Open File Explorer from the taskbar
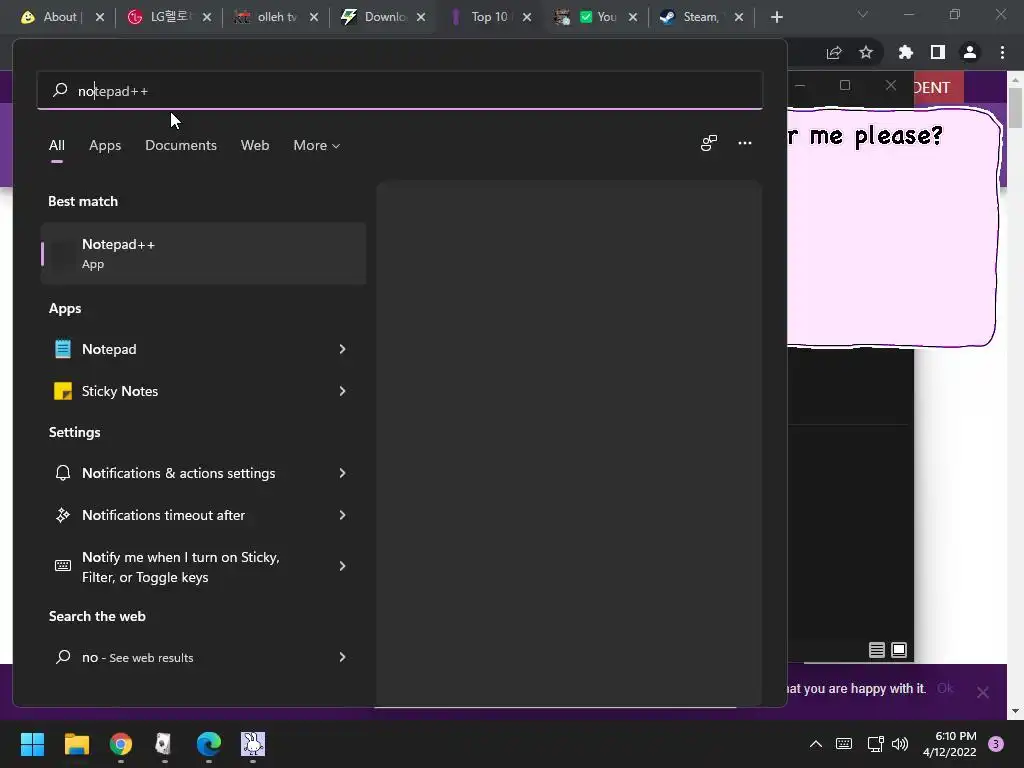Viewport: 1024px width, 768px height. pyautogui.click(x=76, y=744)
